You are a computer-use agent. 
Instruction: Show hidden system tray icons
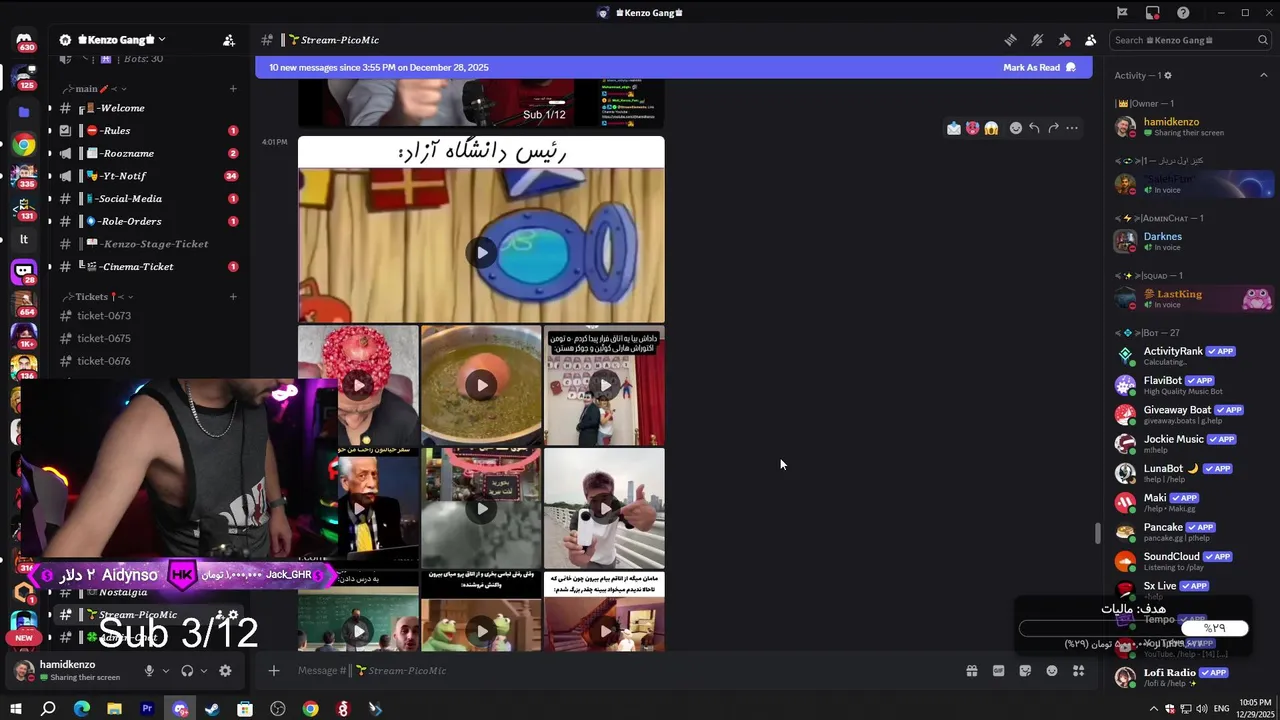pos(1154,709)
